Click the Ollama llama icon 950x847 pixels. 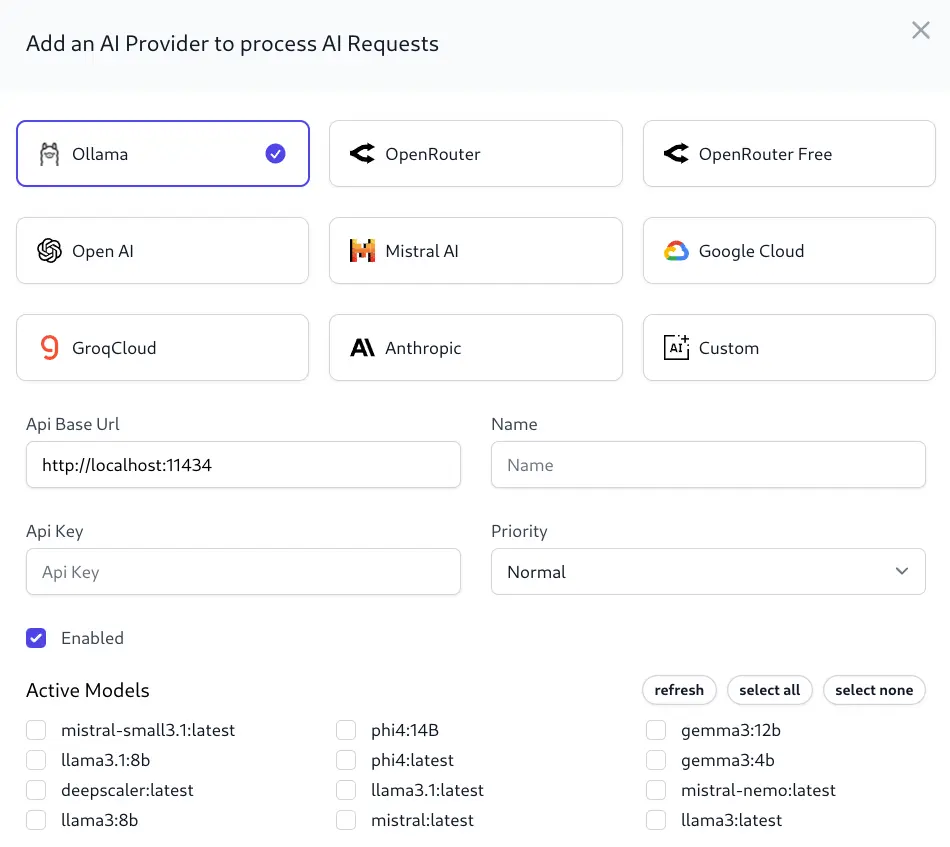pos(49,154)
